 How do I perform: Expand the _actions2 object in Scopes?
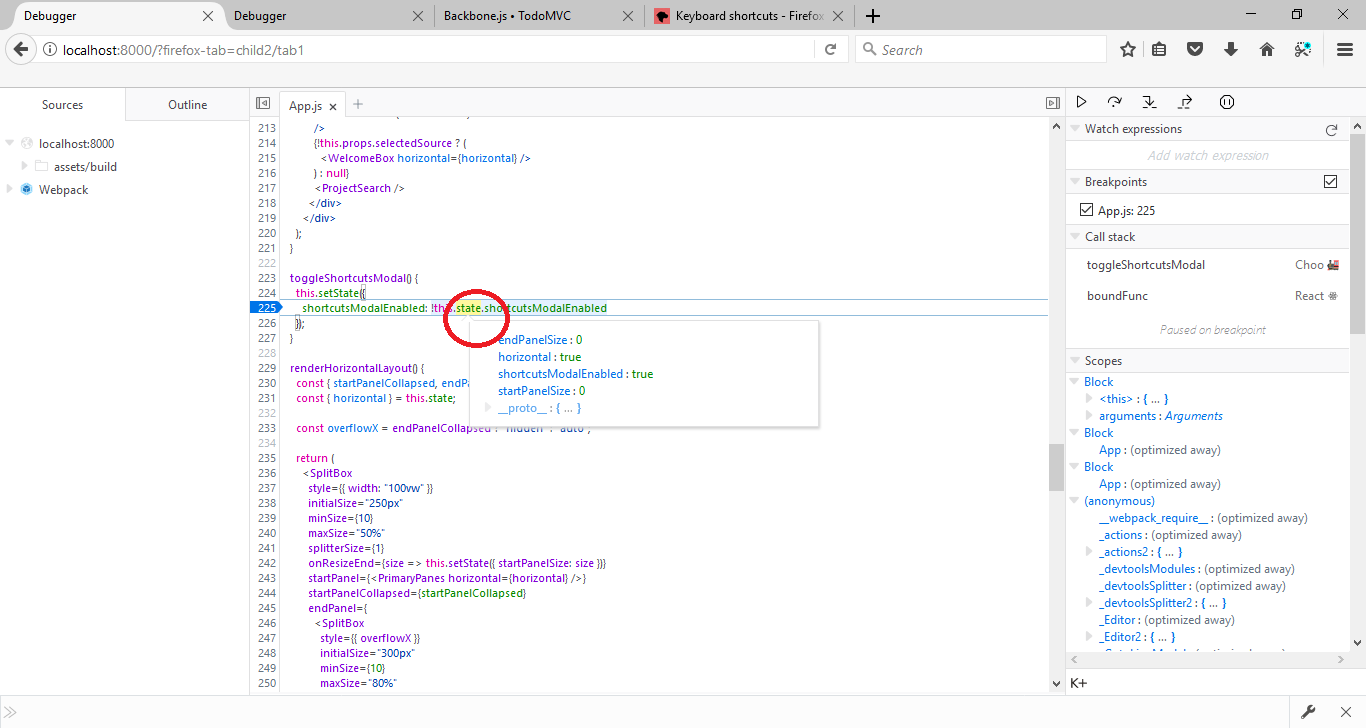tap(1088, 551)
